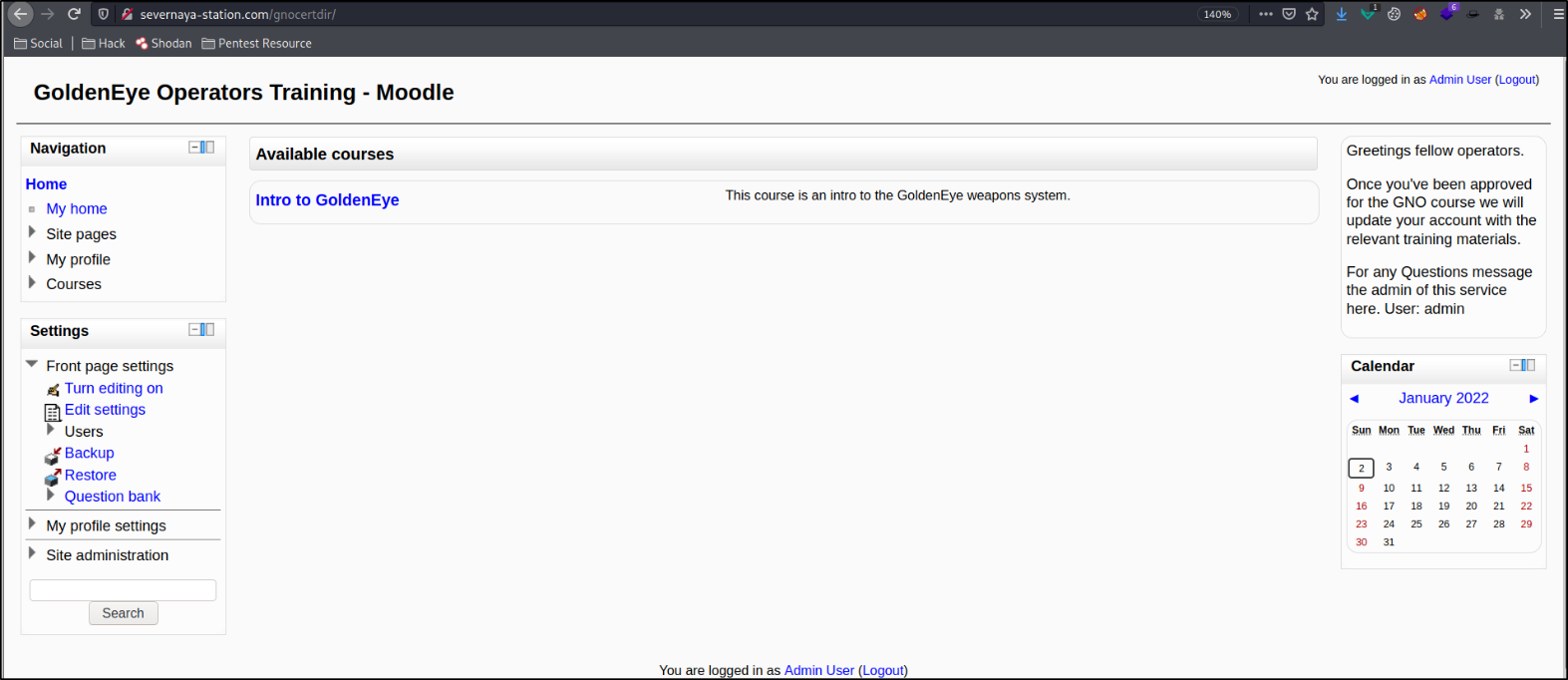Expand the Question bank arrow
Screen dimensions: 1568x680
51,495
